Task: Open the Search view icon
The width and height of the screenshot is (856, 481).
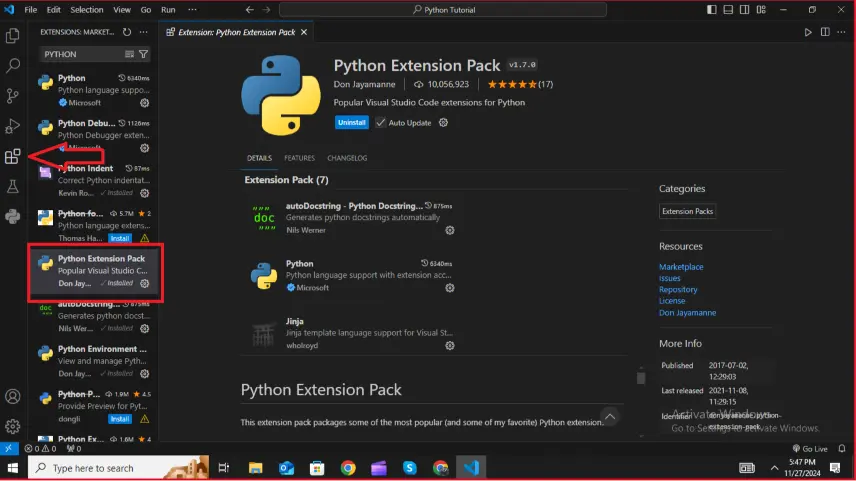Action: click(x=12, y=66)
